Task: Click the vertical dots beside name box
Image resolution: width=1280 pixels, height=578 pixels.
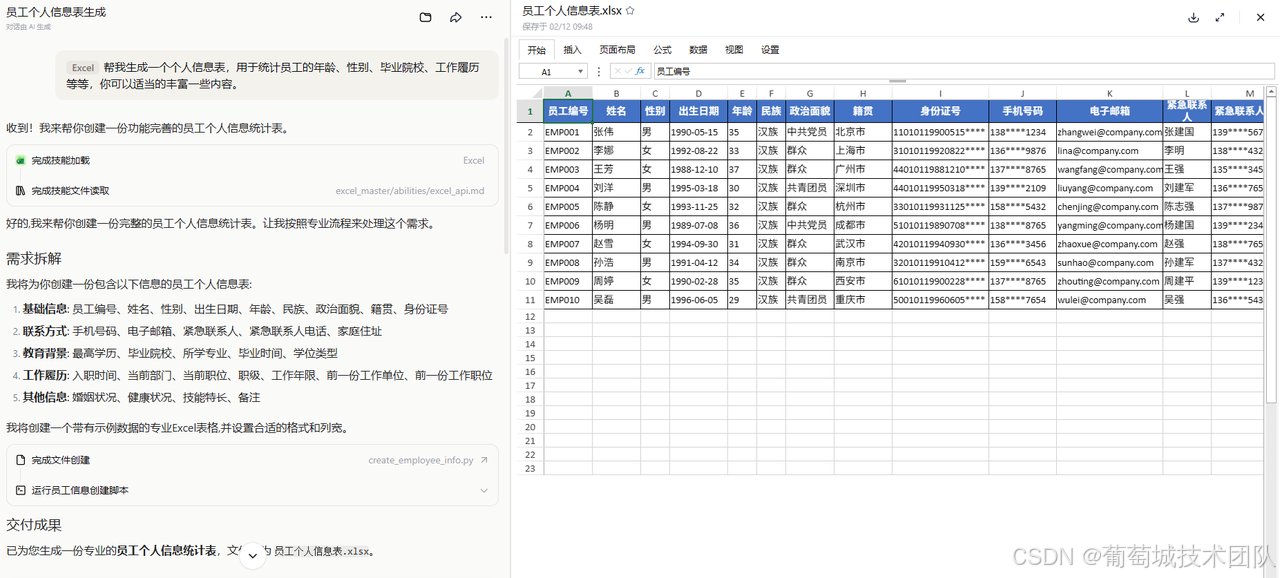Action: [x=599, y=72]
